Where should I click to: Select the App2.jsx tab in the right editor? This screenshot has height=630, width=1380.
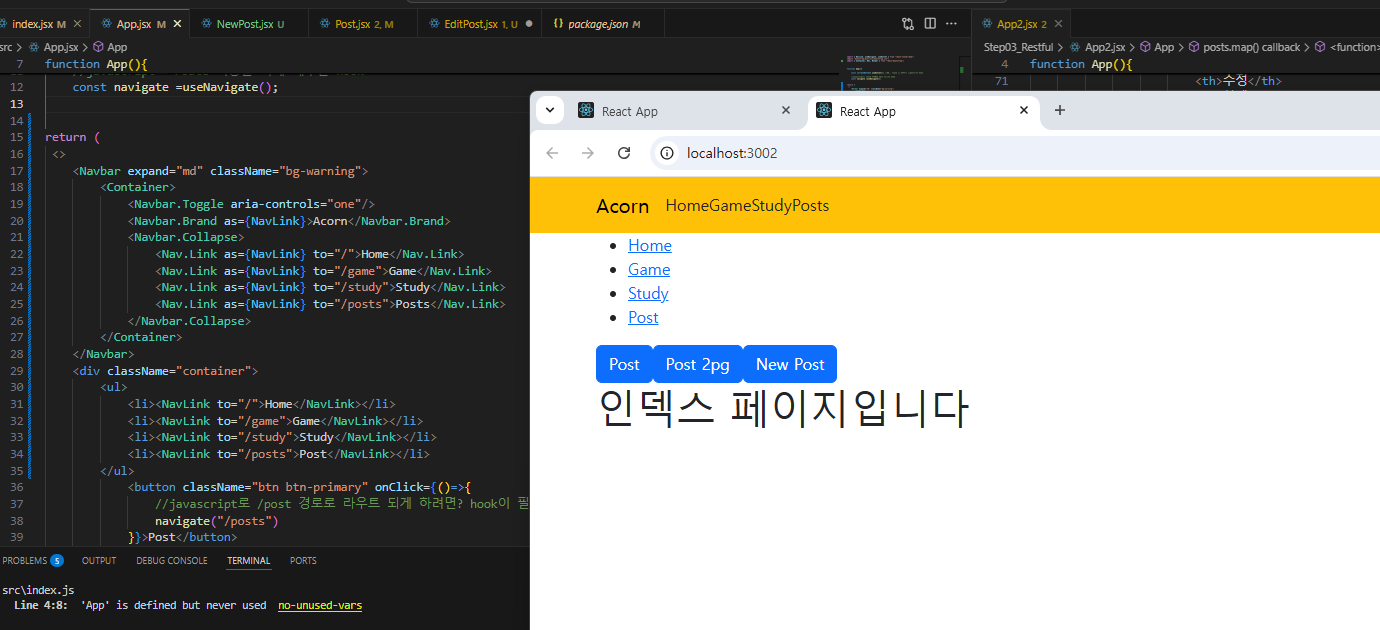[1020, 24]
